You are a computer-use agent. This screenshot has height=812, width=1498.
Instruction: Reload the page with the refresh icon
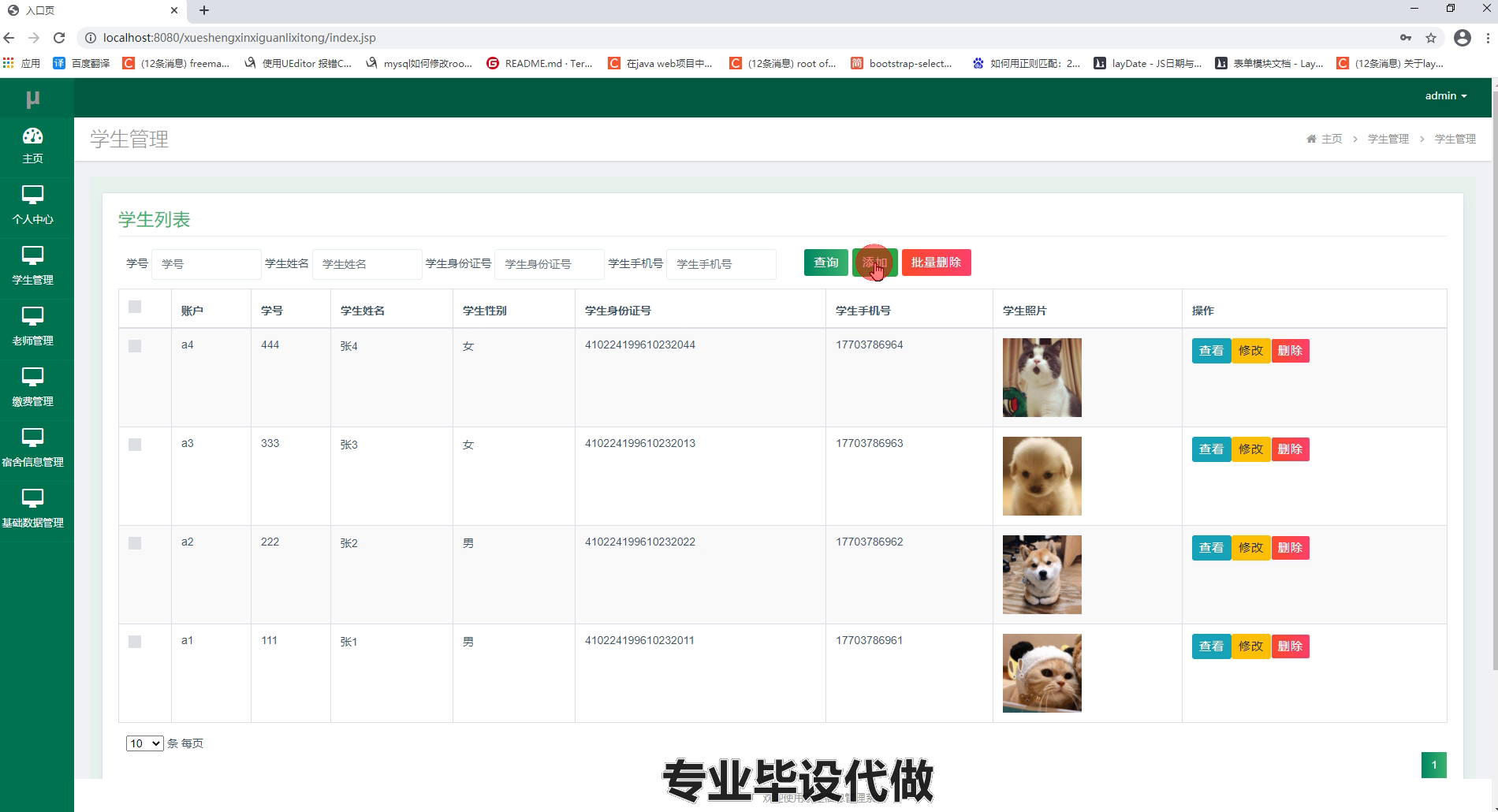tap(59, 38)
